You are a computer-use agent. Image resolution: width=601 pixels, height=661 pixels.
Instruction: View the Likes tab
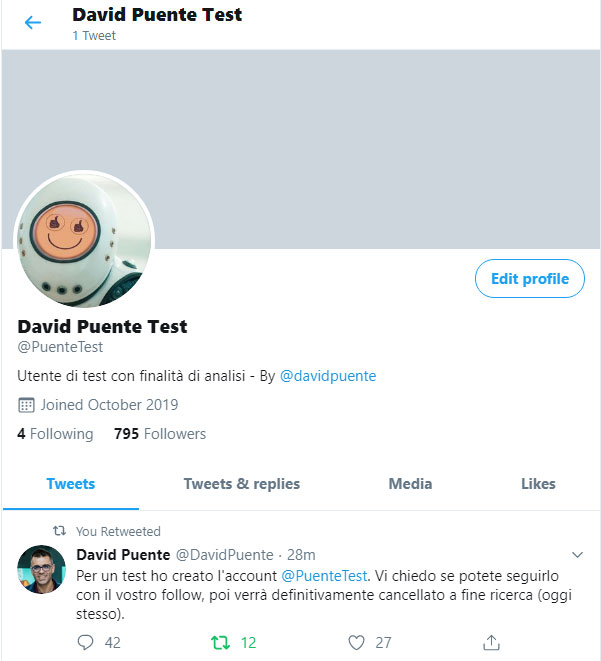coord(538,484)
